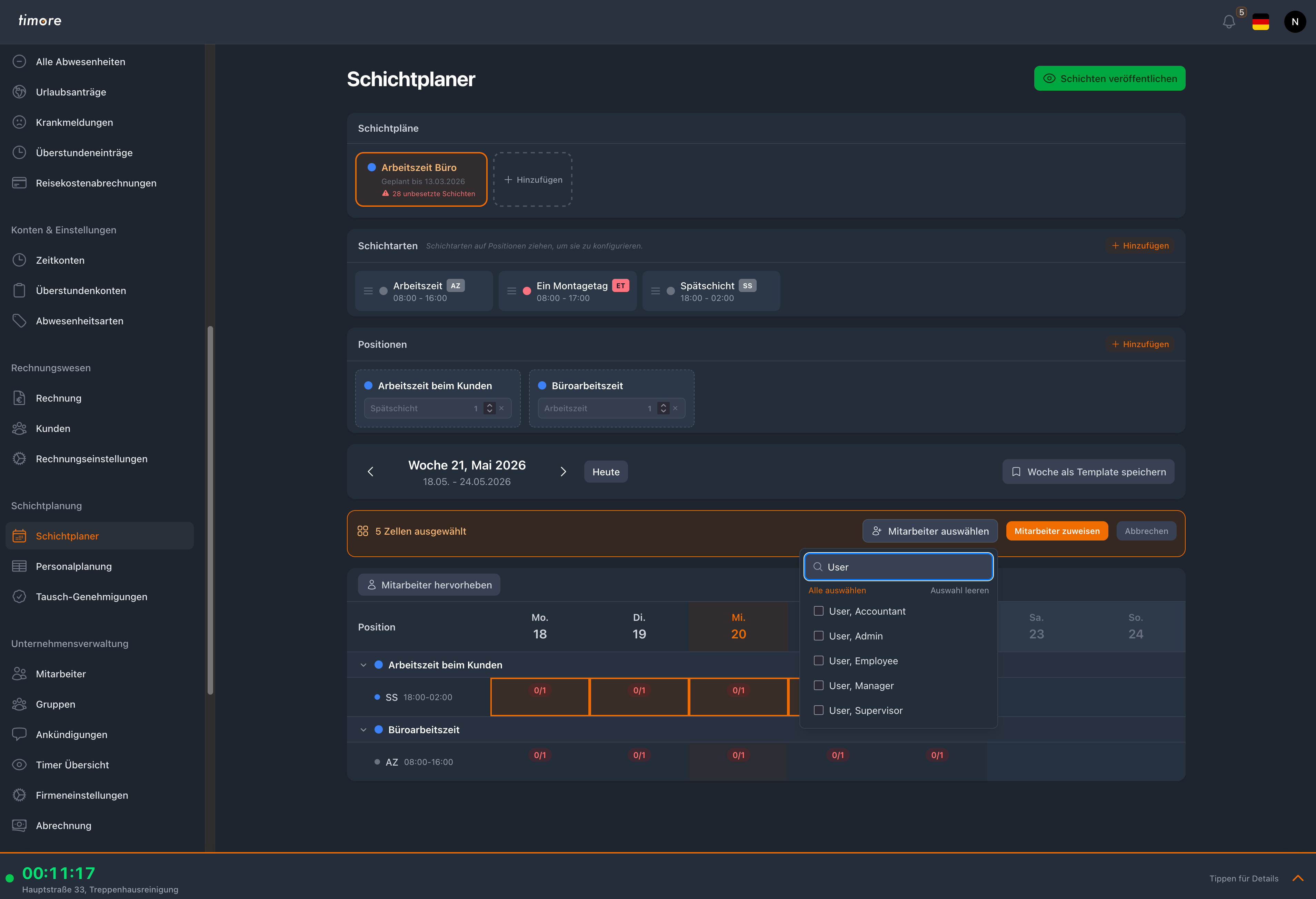The height and width of the screenshot is (899, 1316).
Task: Adjust Arbeitszeit count stepper in Büroarbeitszeit
Action: pos(663,408)
